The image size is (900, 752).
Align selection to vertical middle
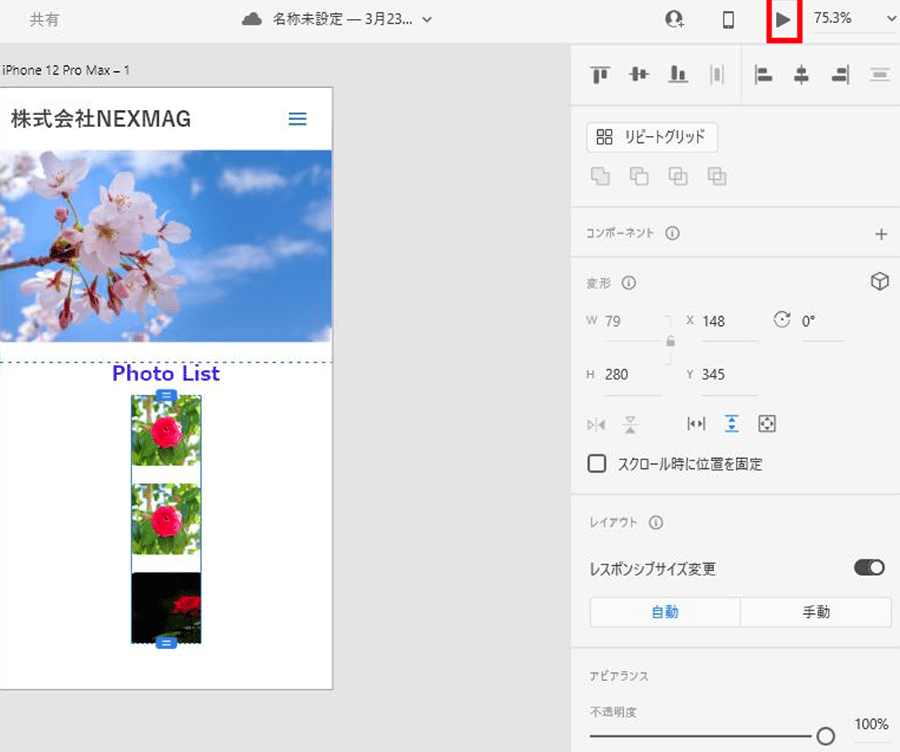[639, 74]
